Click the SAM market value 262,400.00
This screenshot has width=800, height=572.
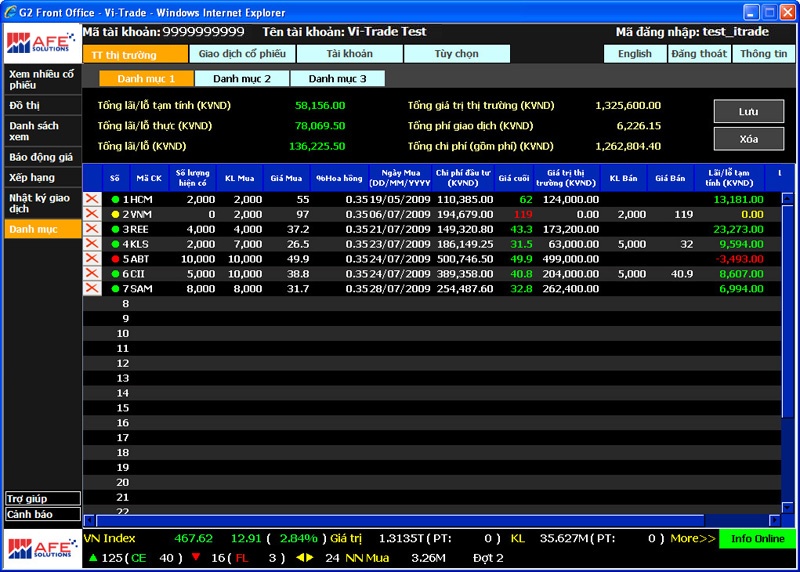[x=570, y=289]
